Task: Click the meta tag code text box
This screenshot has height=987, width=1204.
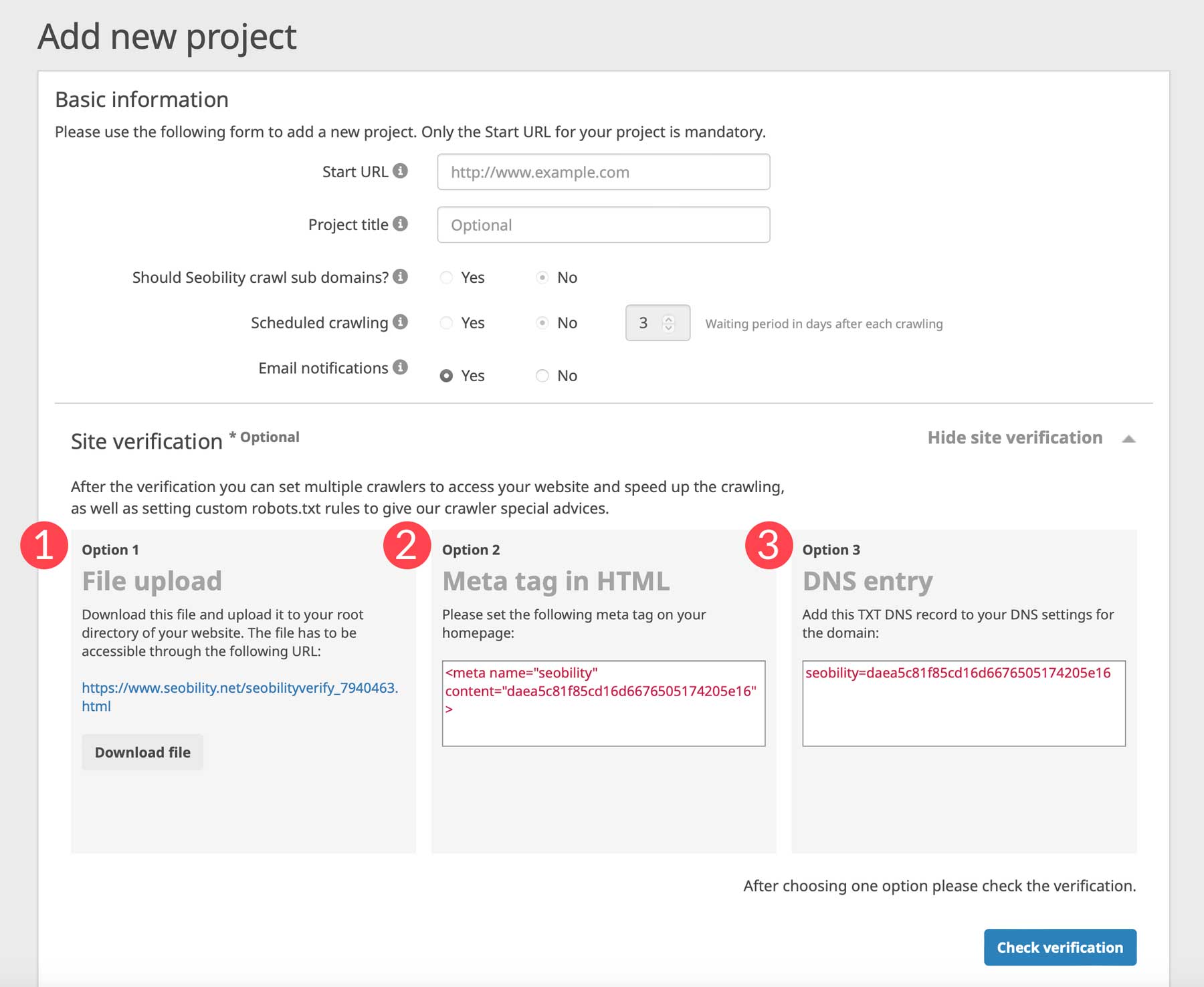Action: point(603,703)
